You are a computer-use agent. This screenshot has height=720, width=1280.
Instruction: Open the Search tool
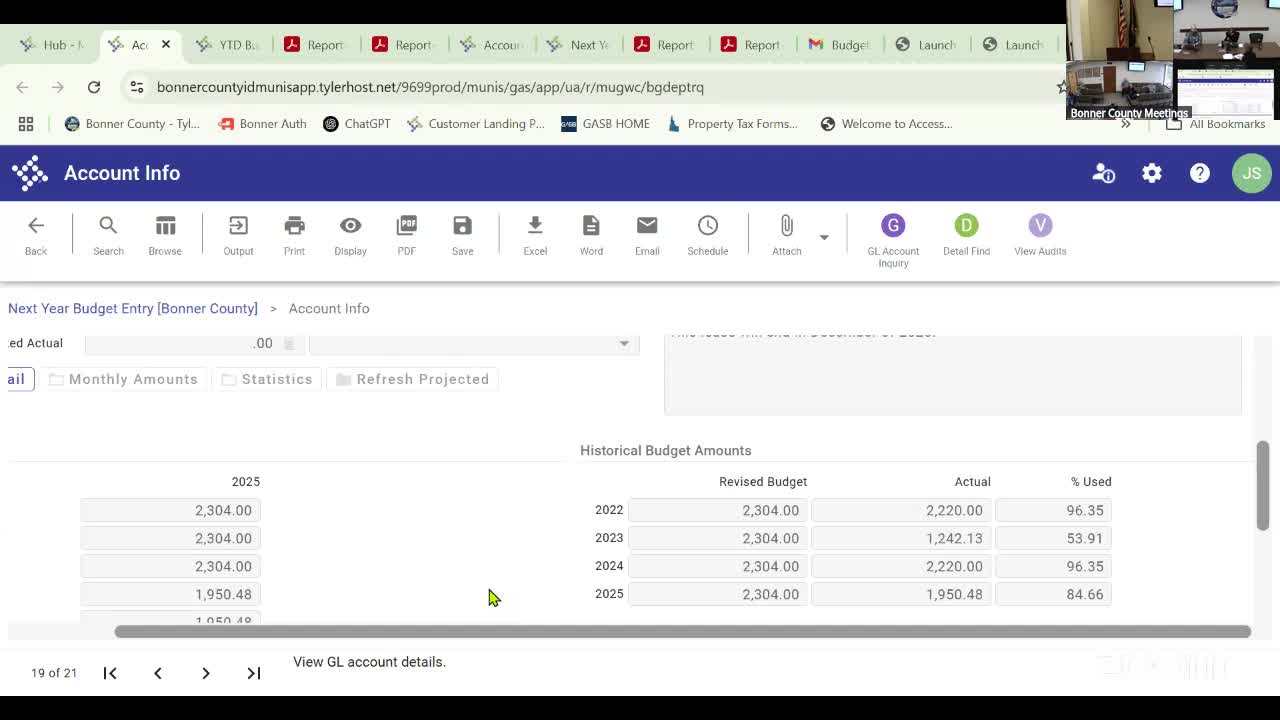tap(108, 235)
